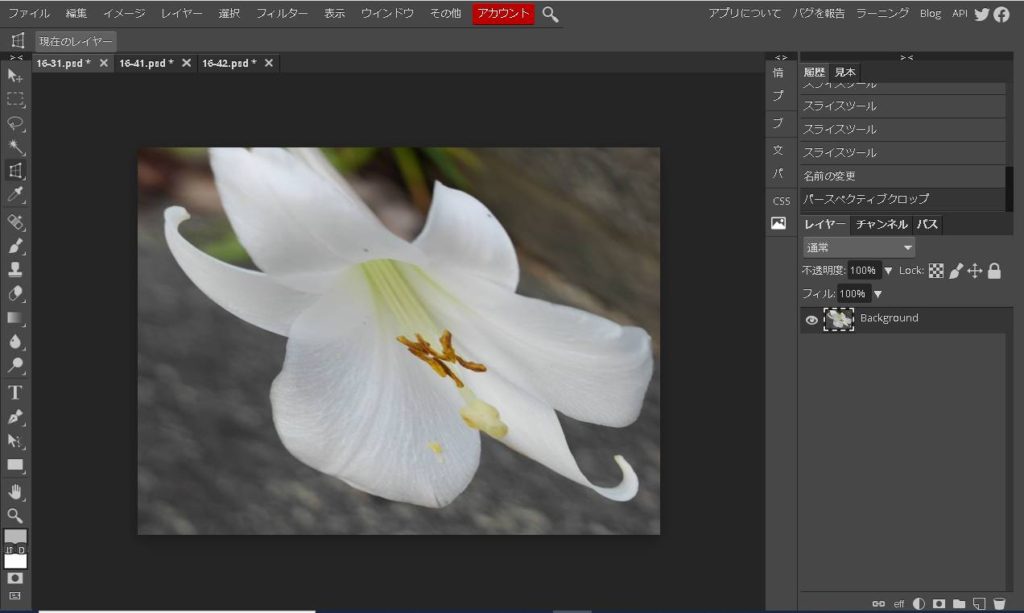Screen dimensions: 1024x613
Task: Open the ラーニング link
Action: (x=883, y=14)
